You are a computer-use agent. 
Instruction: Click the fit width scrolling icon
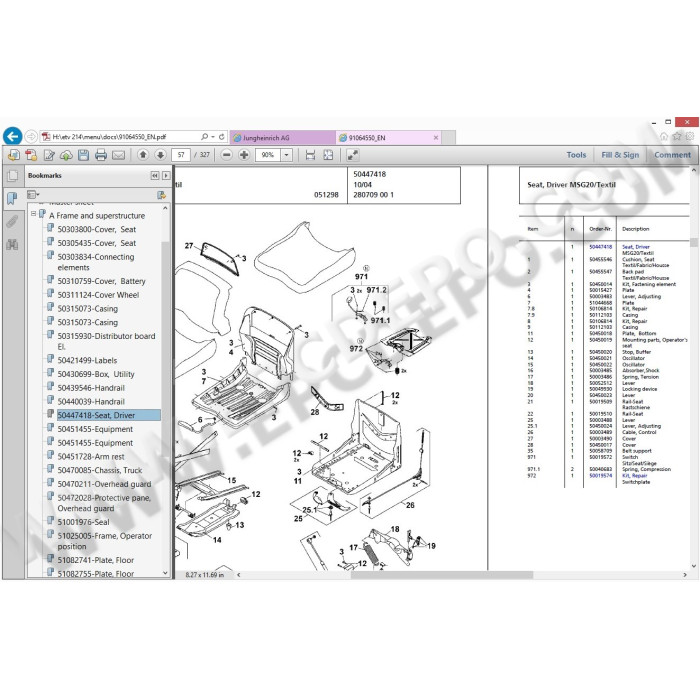click(x=310, y=155)
